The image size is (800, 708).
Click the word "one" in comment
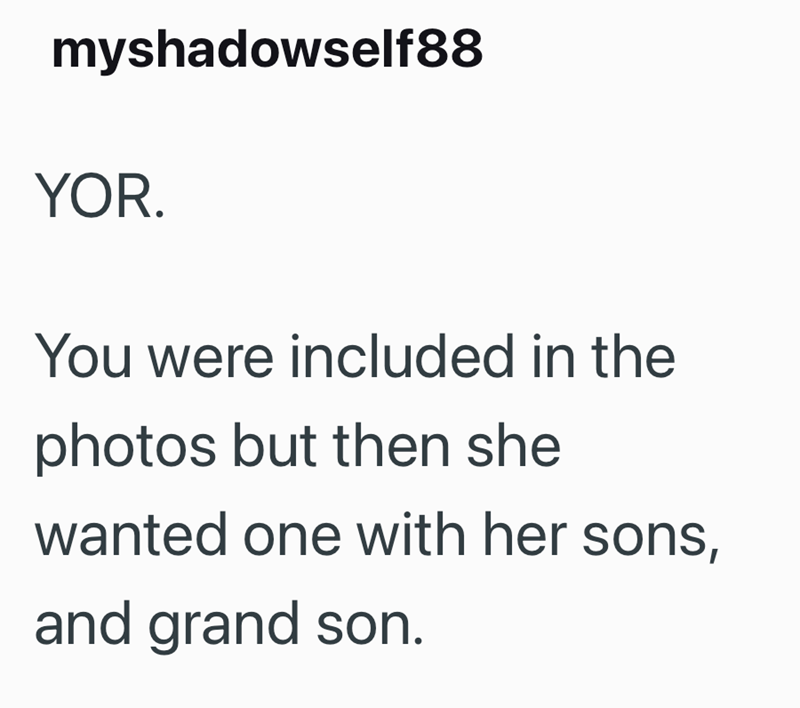pyautogui.click(x=292, y=540)
